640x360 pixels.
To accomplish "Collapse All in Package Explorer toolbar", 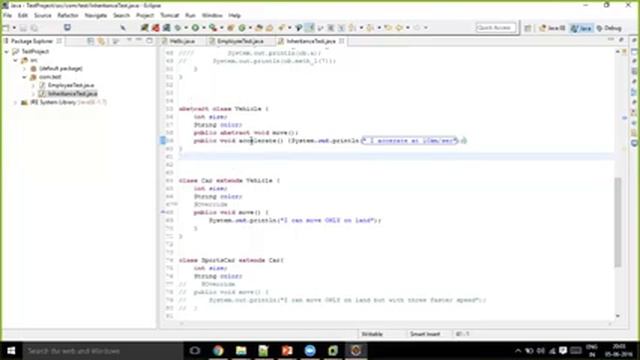I will coord(91,41).
